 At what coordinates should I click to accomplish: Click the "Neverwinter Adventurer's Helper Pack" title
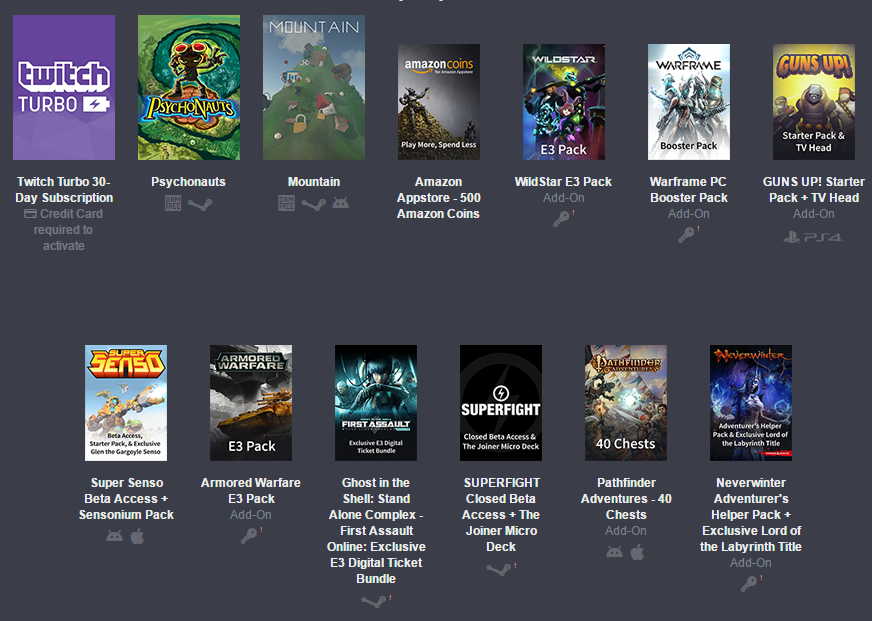click(751, 514)
